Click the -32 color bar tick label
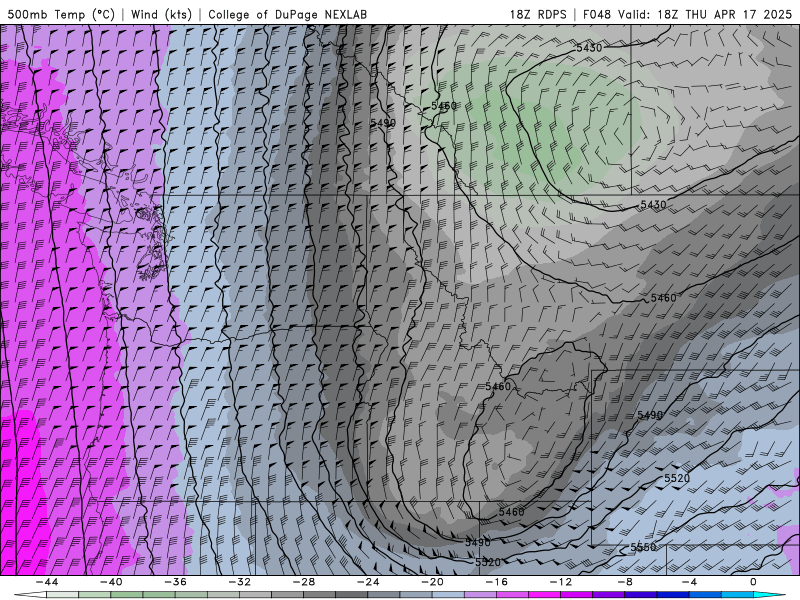Screen dimensions: 800x600 (x=239, y=582)
